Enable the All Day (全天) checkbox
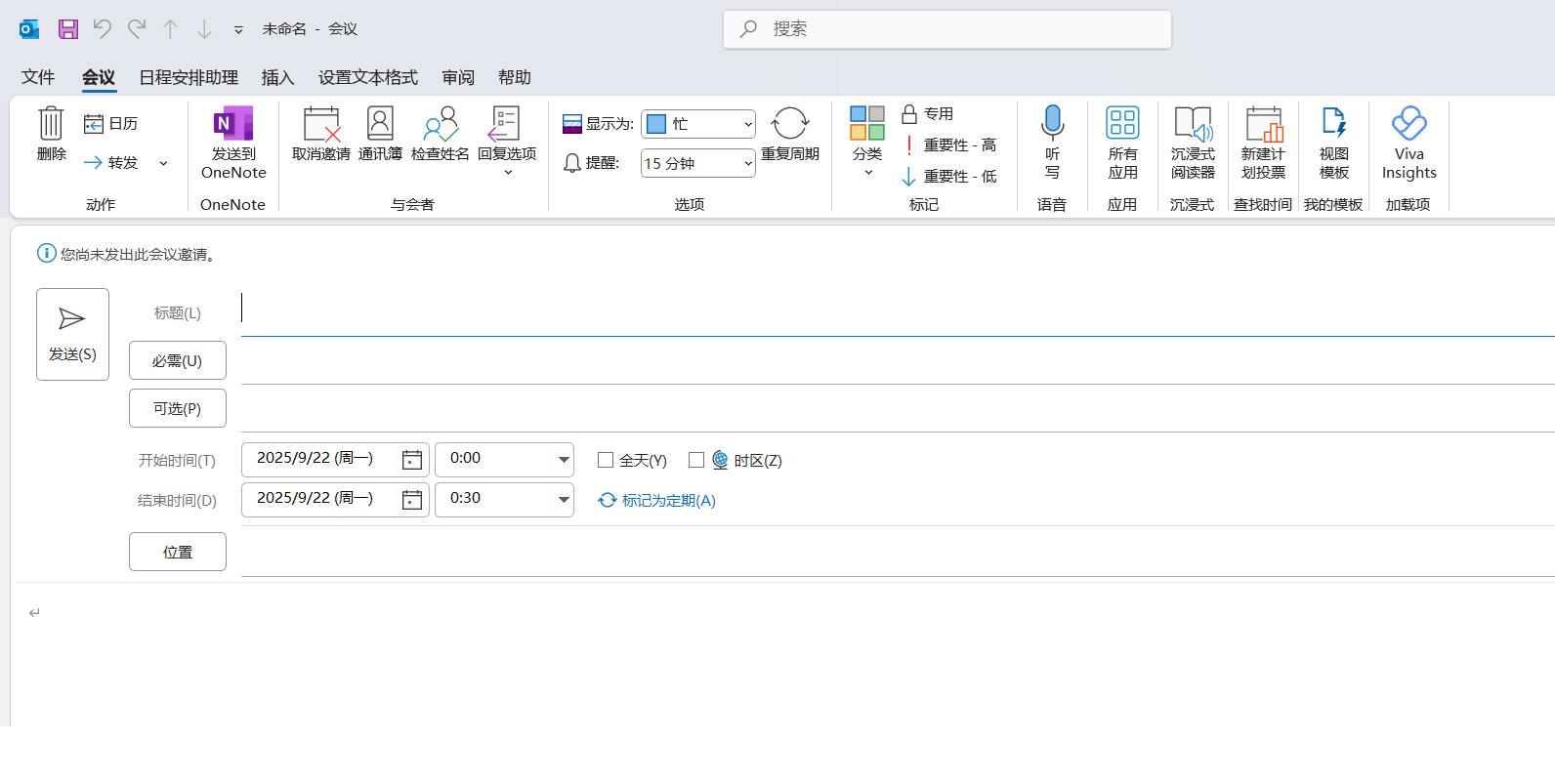Image resolution: width=1555 pixels, height=784 pixels. pyautogui.click(x=606, y=460)
